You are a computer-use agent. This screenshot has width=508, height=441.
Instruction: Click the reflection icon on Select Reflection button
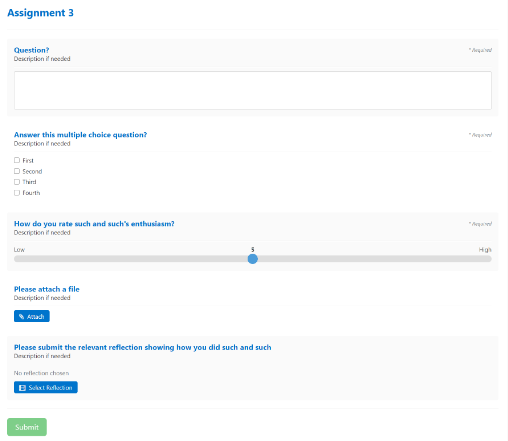[22, 388]
